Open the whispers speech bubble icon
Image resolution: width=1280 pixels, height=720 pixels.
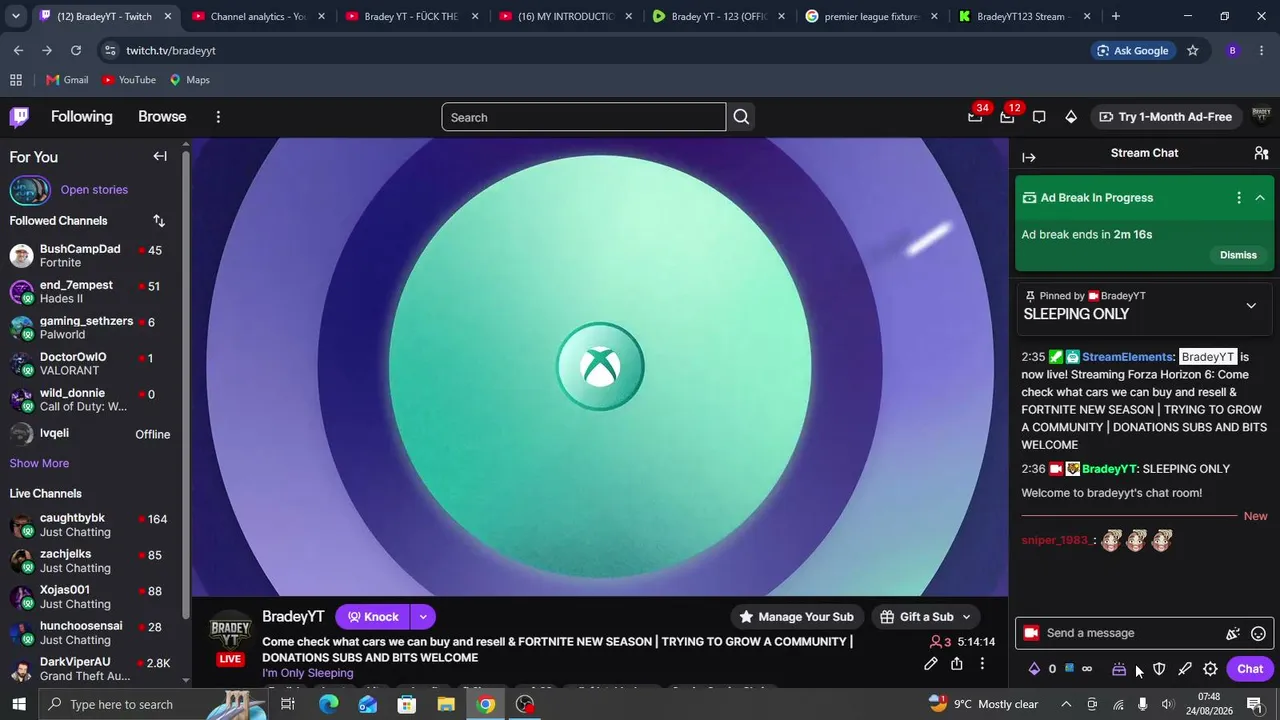tap(1039, 117)
